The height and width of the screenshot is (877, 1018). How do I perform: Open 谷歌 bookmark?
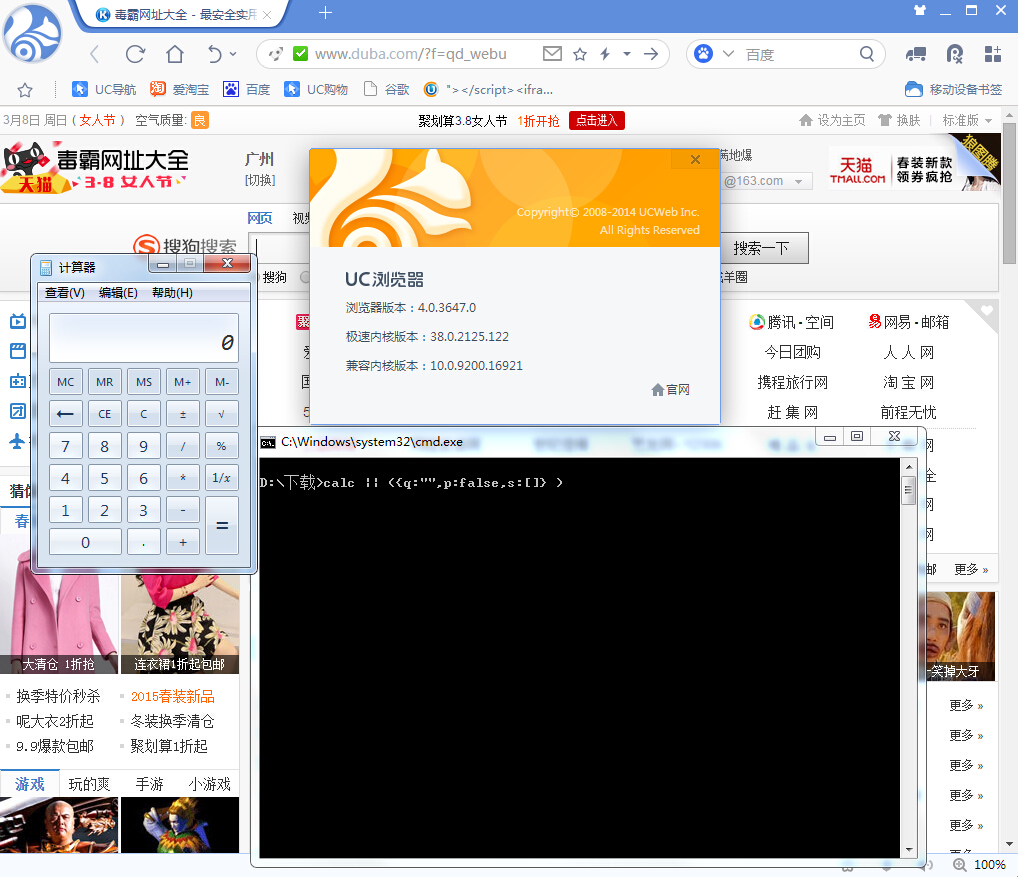pos(386,90)
